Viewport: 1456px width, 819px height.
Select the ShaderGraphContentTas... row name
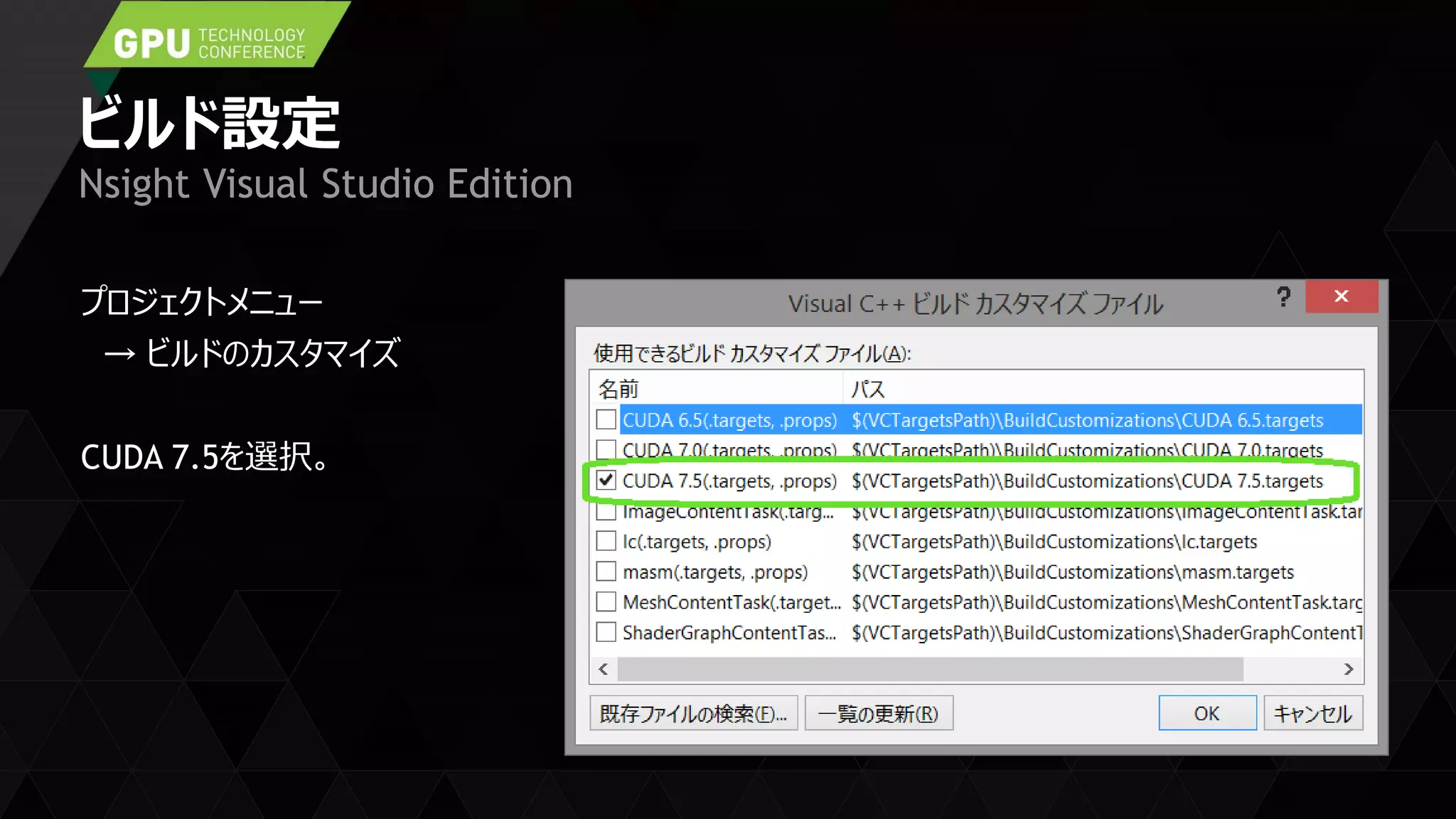(x=729, y=632)
